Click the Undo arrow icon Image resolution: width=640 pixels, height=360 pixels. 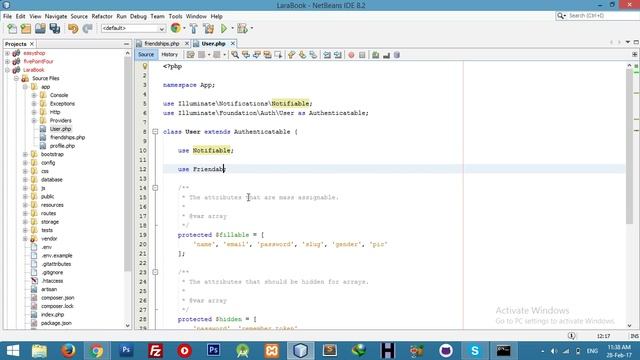click(x=73, y=29)
